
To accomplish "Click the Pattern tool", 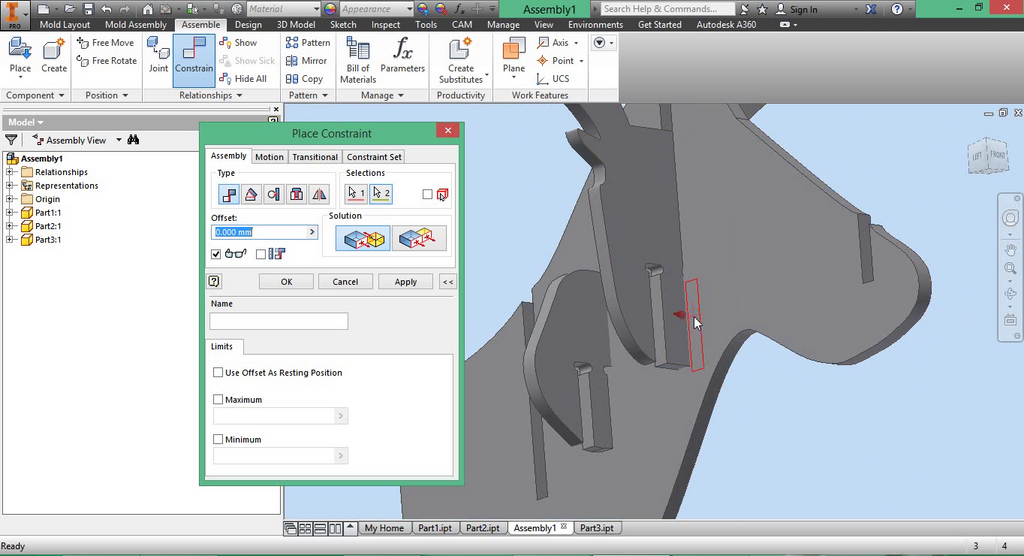I will point(308,42).
